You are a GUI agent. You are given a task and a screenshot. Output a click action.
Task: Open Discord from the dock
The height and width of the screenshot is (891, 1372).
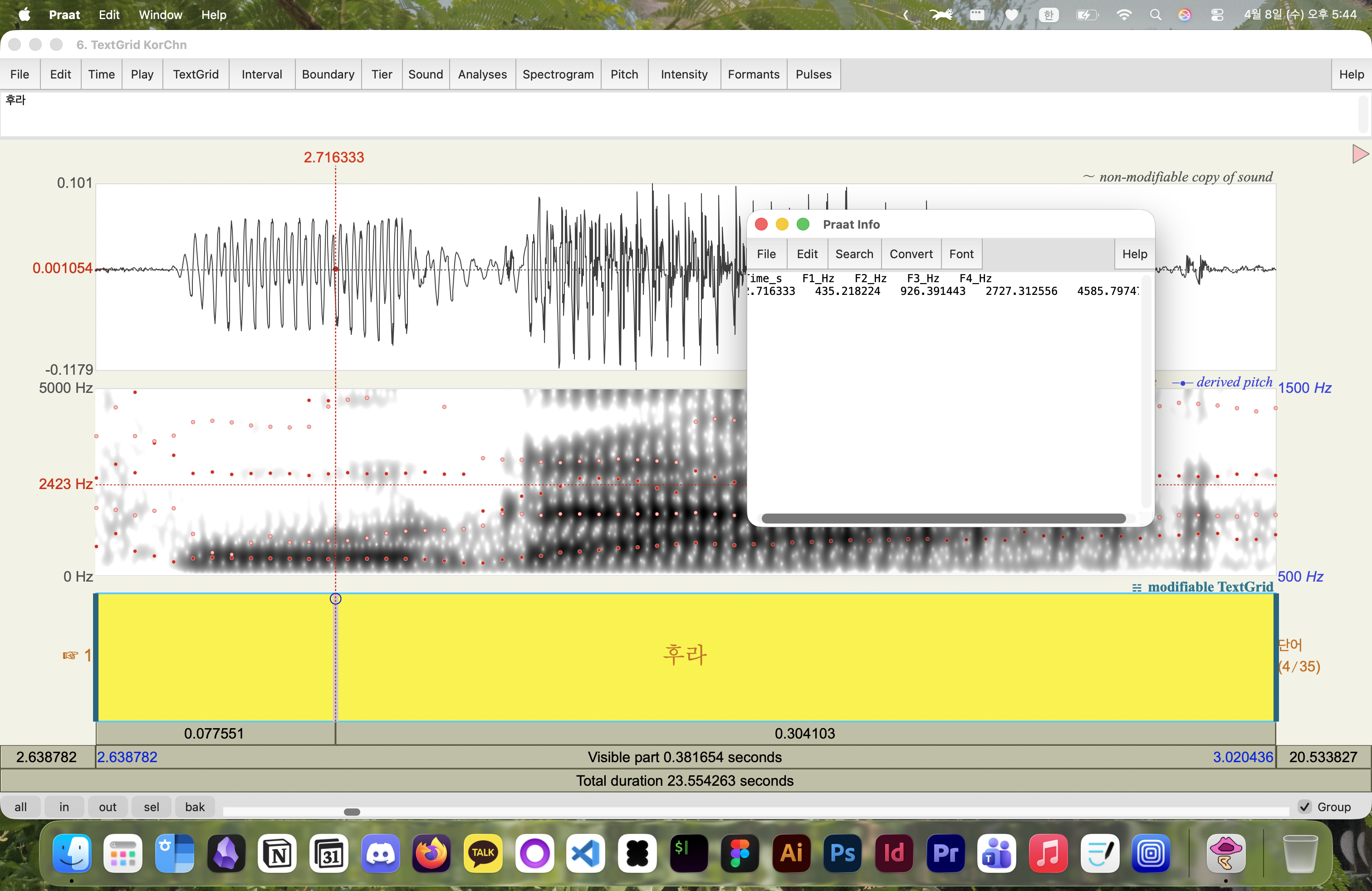(380, 853)
